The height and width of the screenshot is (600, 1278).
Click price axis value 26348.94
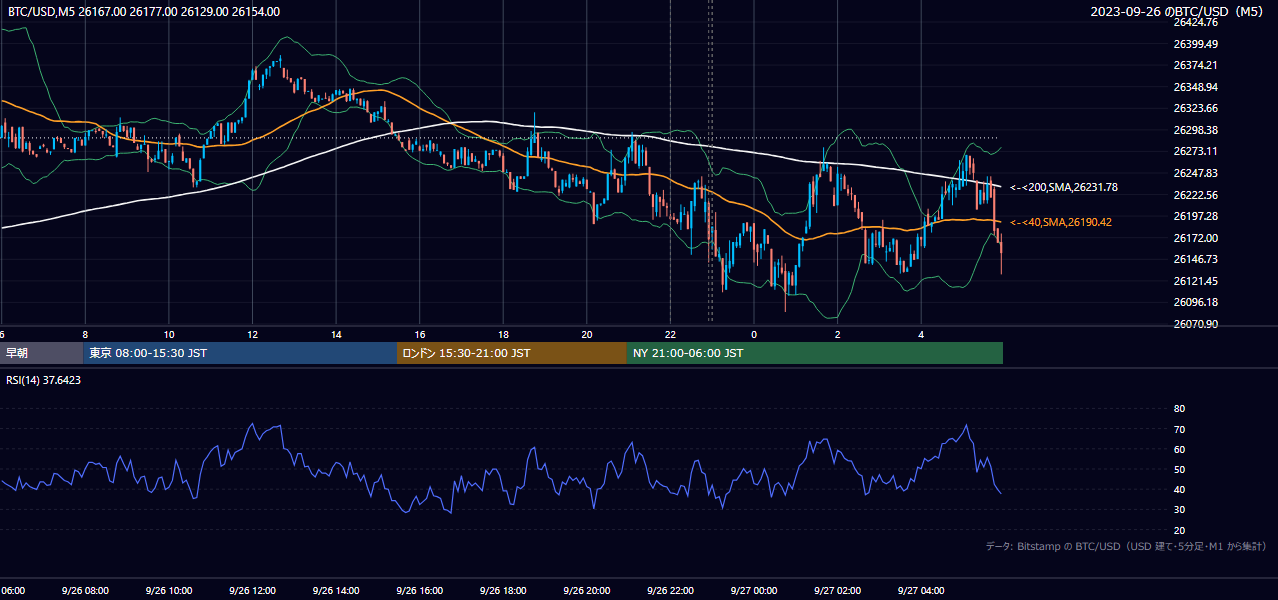(x=1195, y=87)
